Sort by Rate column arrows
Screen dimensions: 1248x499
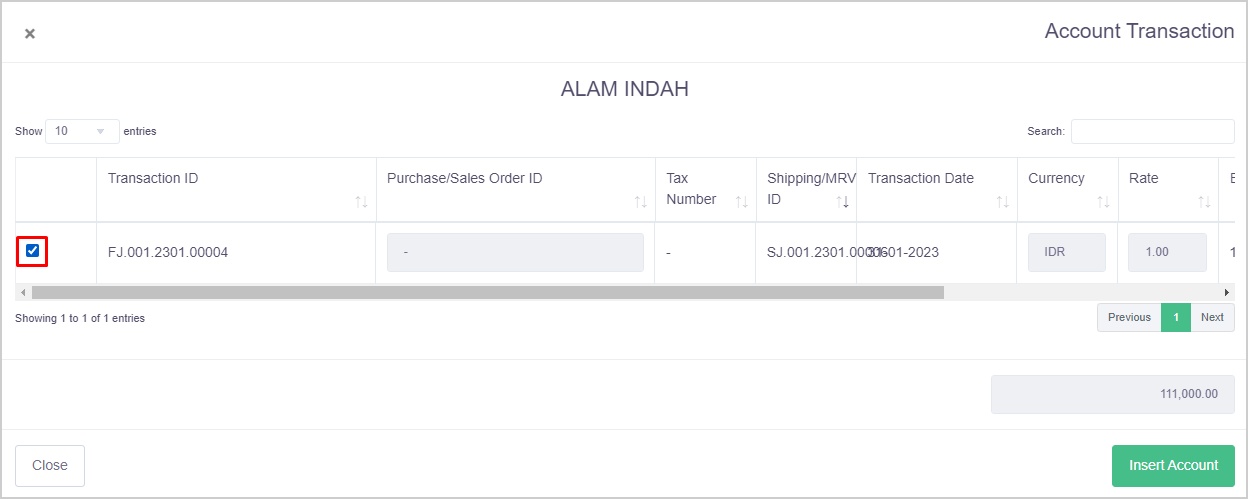tap(1203, 202)
